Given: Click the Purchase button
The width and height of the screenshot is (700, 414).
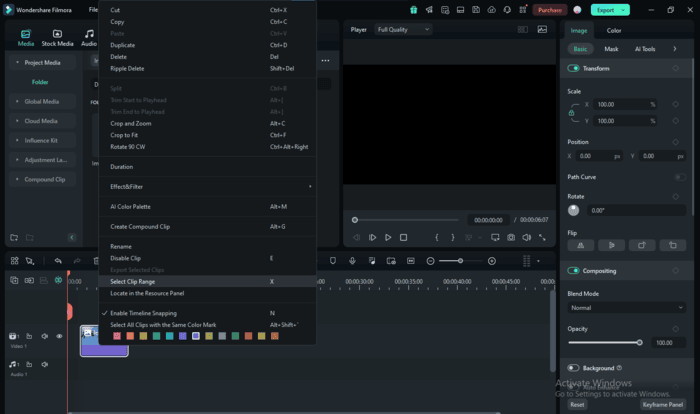Looking at the screenshot, I should (x=550, y=10).
